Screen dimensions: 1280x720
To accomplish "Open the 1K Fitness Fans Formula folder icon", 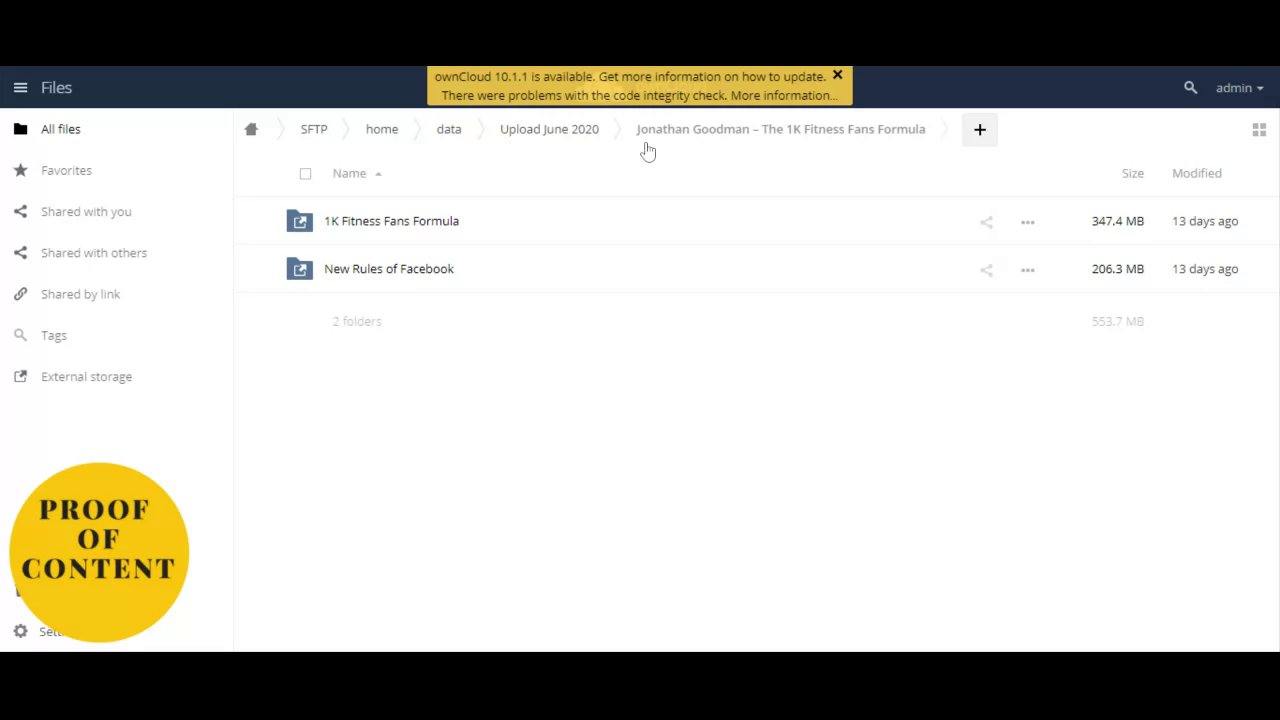I will (300, 221).
